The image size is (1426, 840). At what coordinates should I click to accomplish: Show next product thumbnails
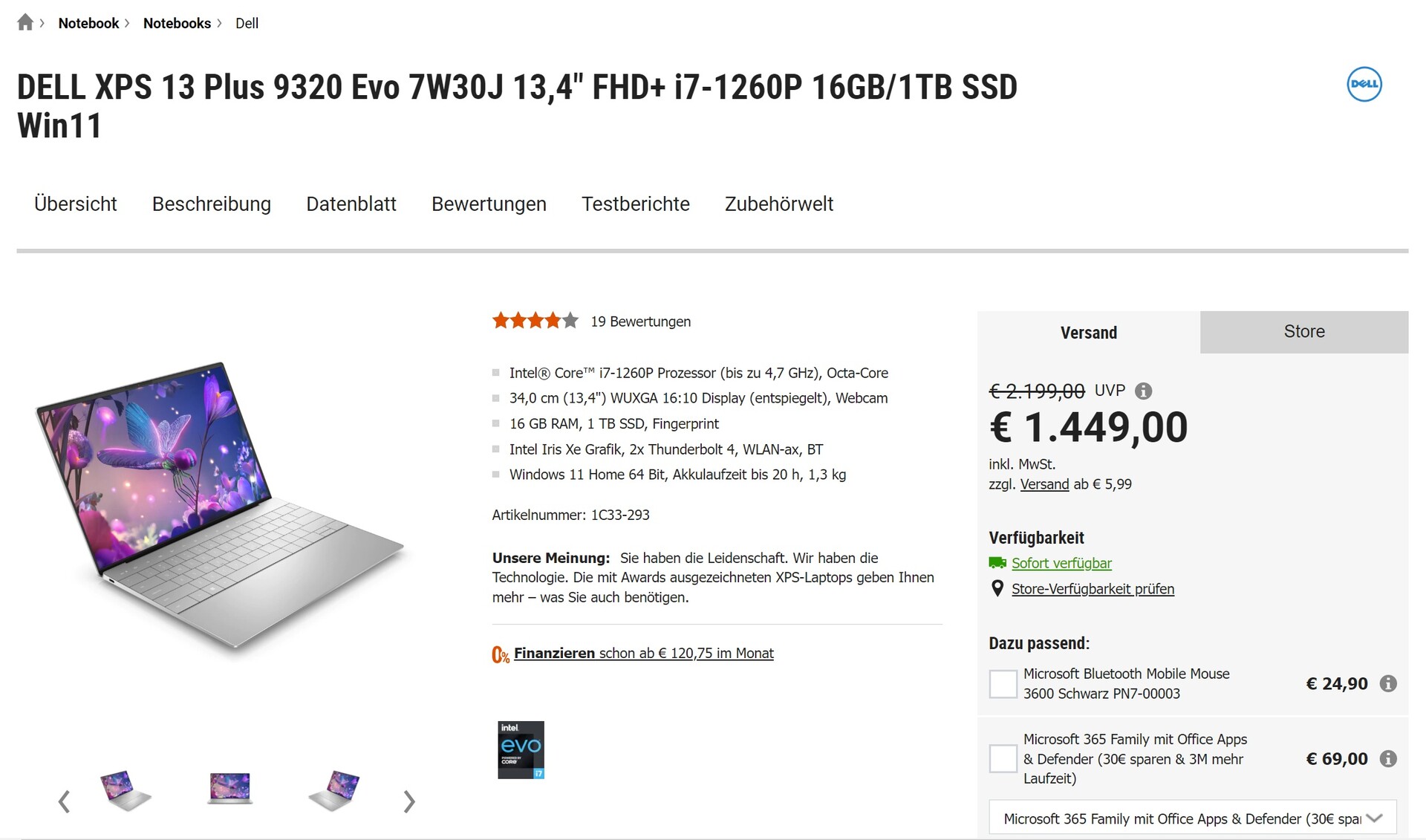coord(409,801)
